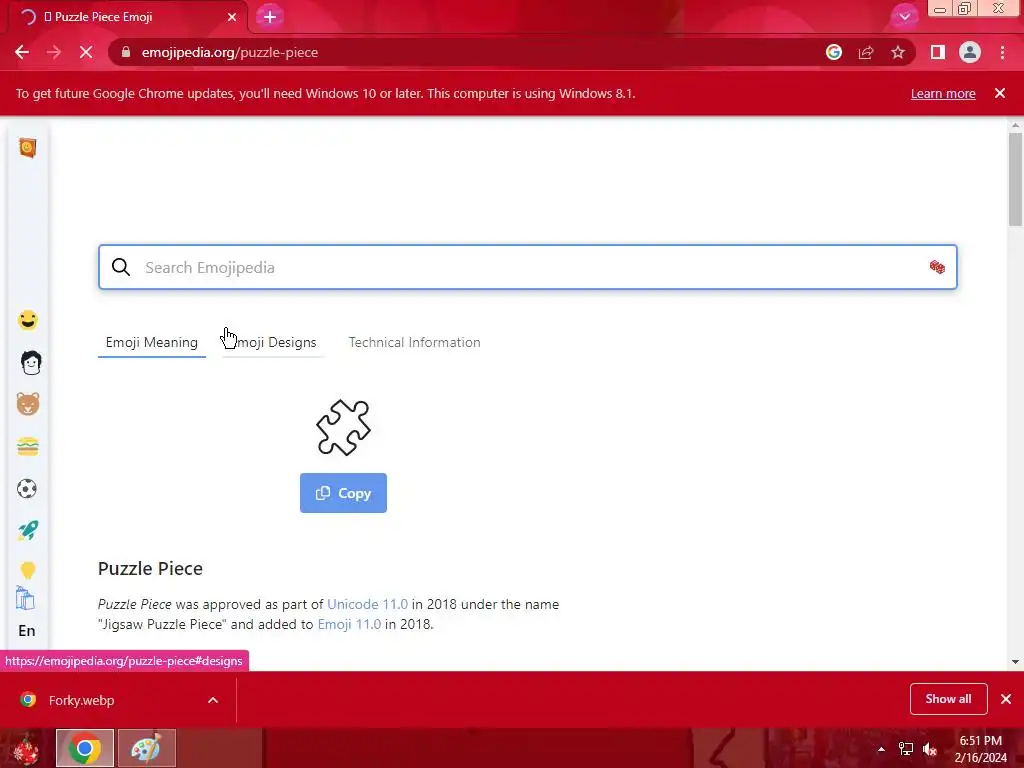The image size is (1024, 768).
Task: Click the Google icon in the address bar
Action: [x=834, y=52]
